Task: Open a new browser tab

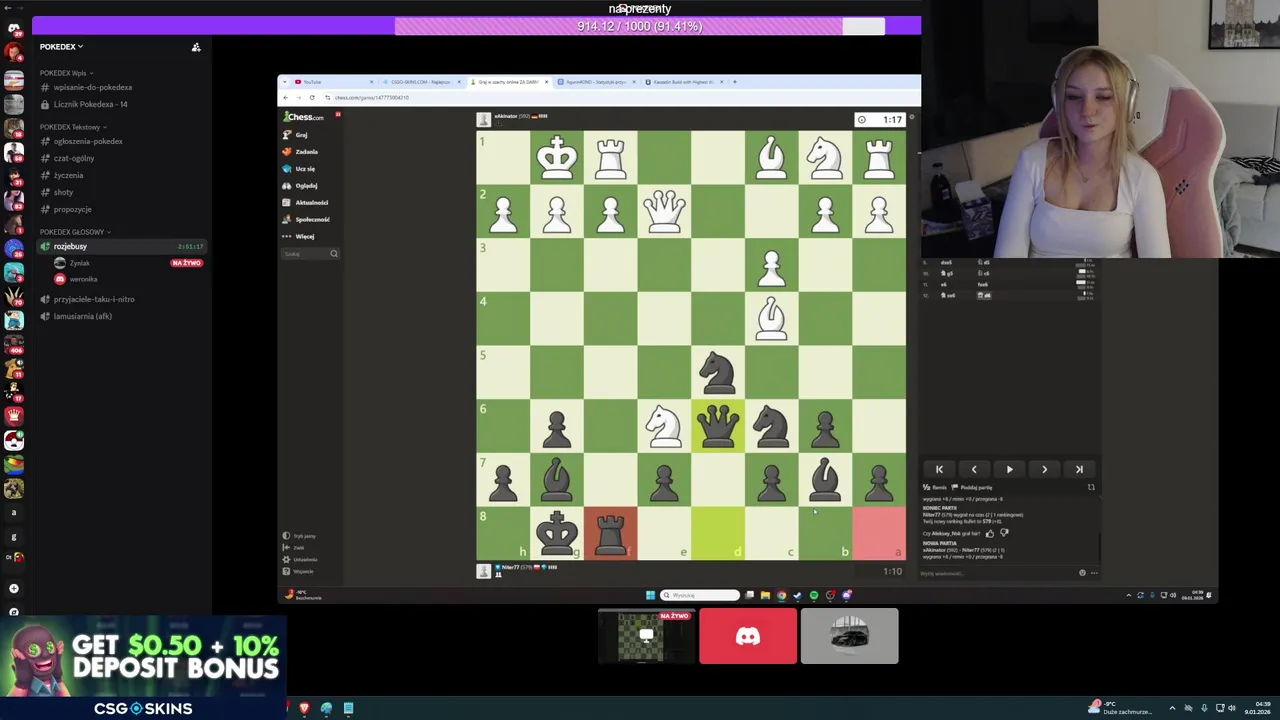Action: pyautogui.click(x=735, y=82)
